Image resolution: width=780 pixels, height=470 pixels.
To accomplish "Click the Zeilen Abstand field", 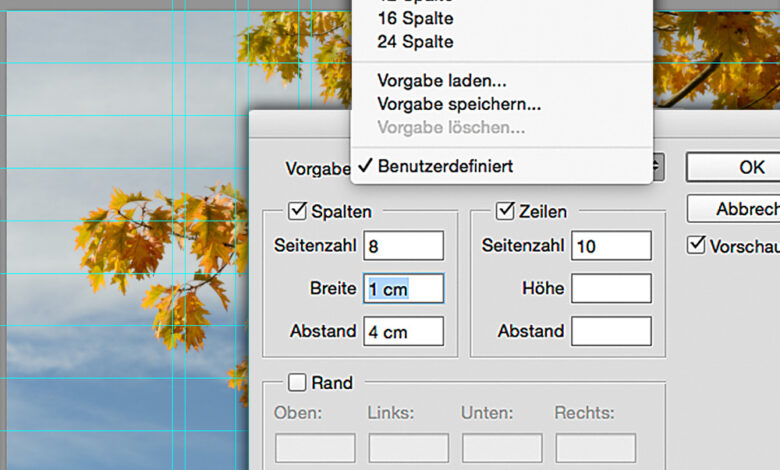I will tap(611, 332).
